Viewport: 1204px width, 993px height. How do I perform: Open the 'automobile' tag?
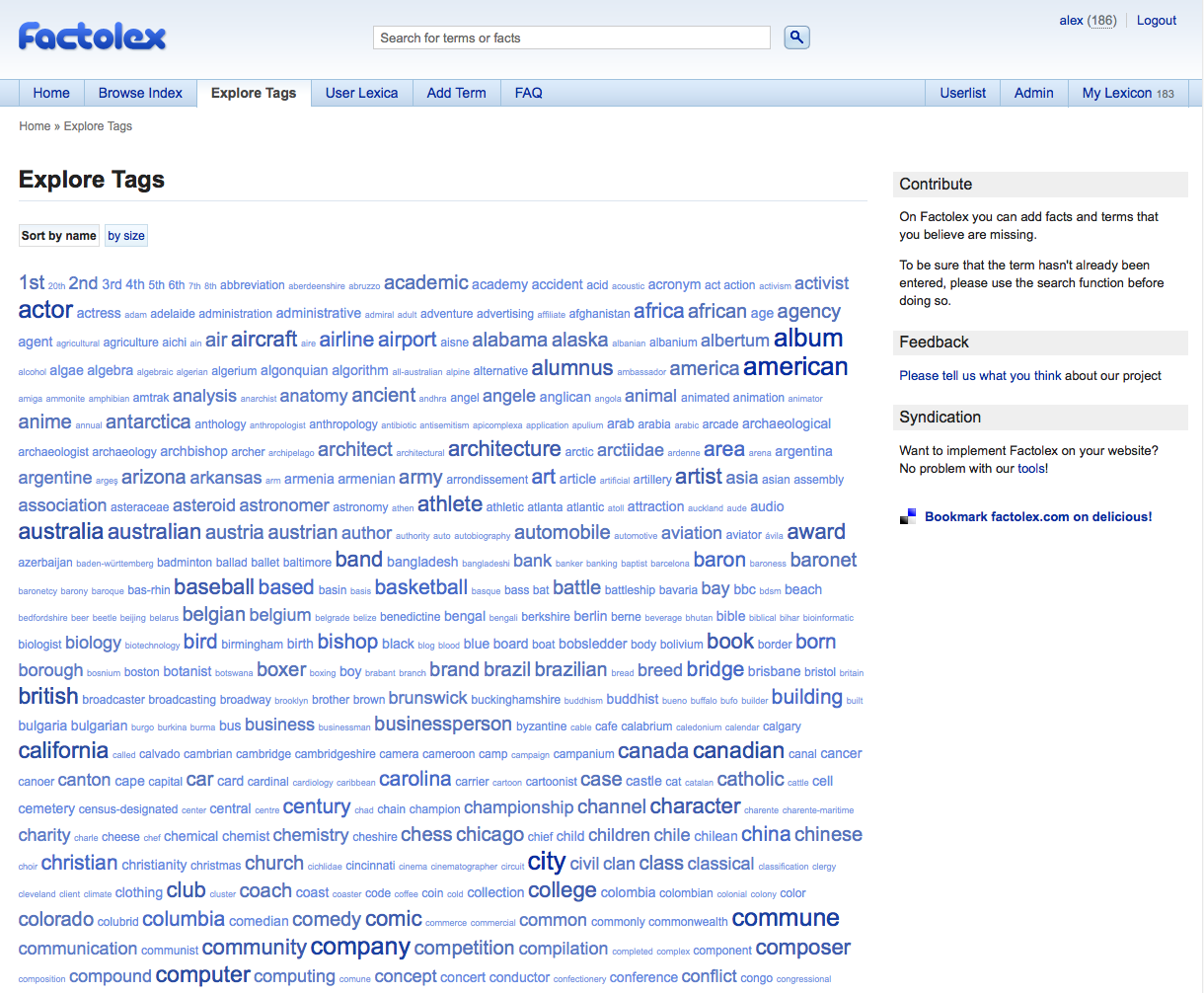point(563,533)
